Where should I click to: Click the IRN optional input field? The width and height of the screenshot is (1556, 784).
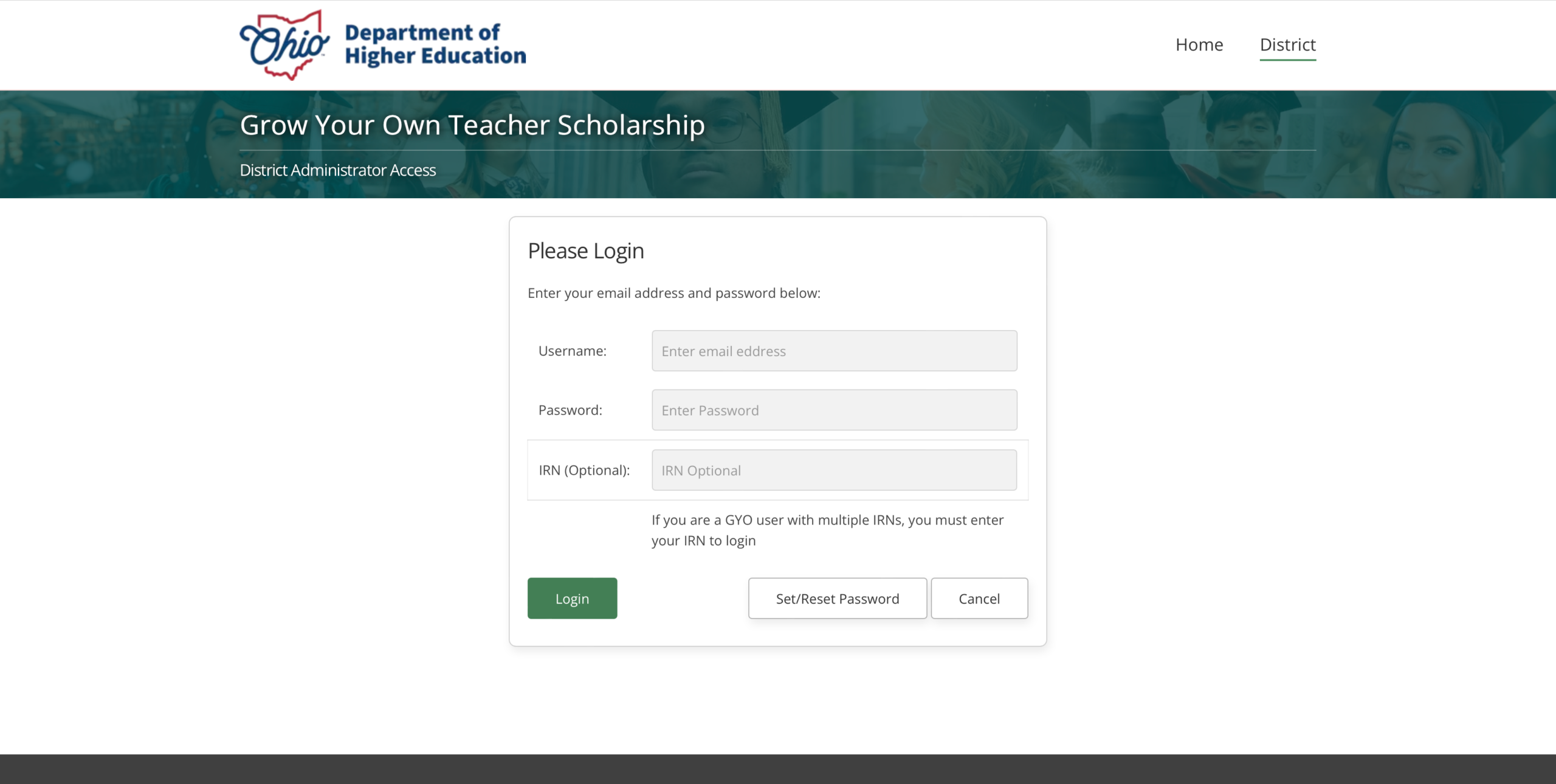(x=833, y=469)
